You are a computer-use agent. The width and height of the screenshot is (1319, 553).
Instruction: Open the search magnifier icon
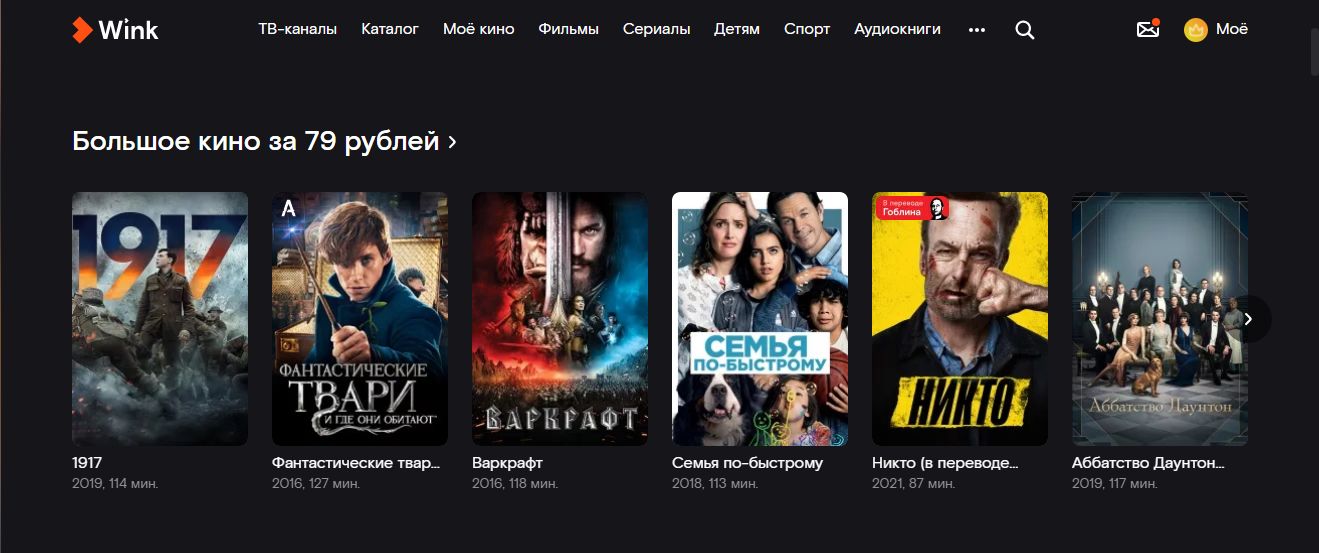(1024, 30)
